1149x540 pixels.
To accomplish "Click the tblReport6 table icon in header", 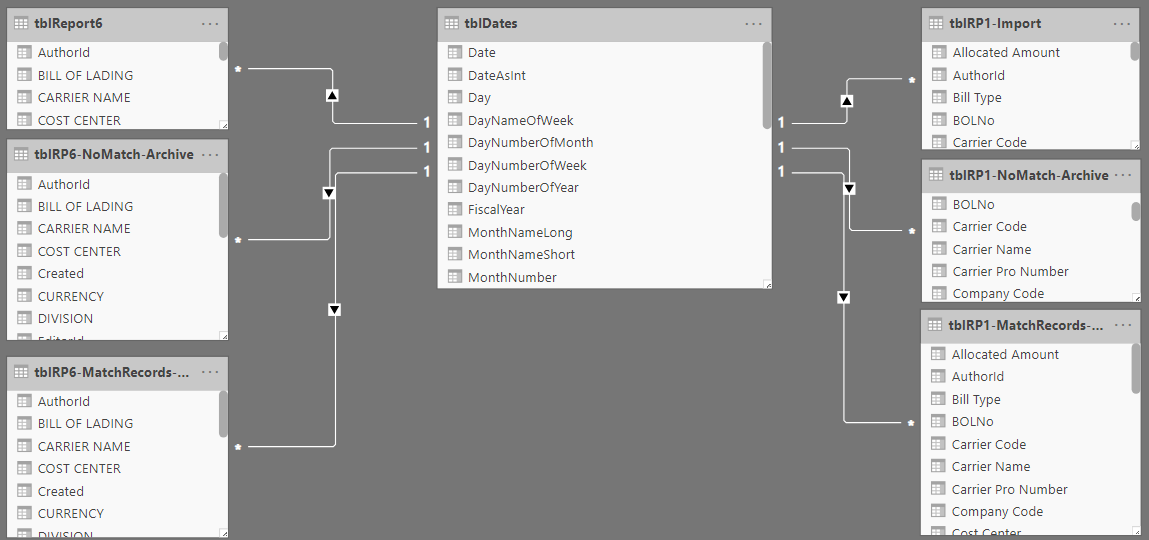I will click(x=21, y=23).
